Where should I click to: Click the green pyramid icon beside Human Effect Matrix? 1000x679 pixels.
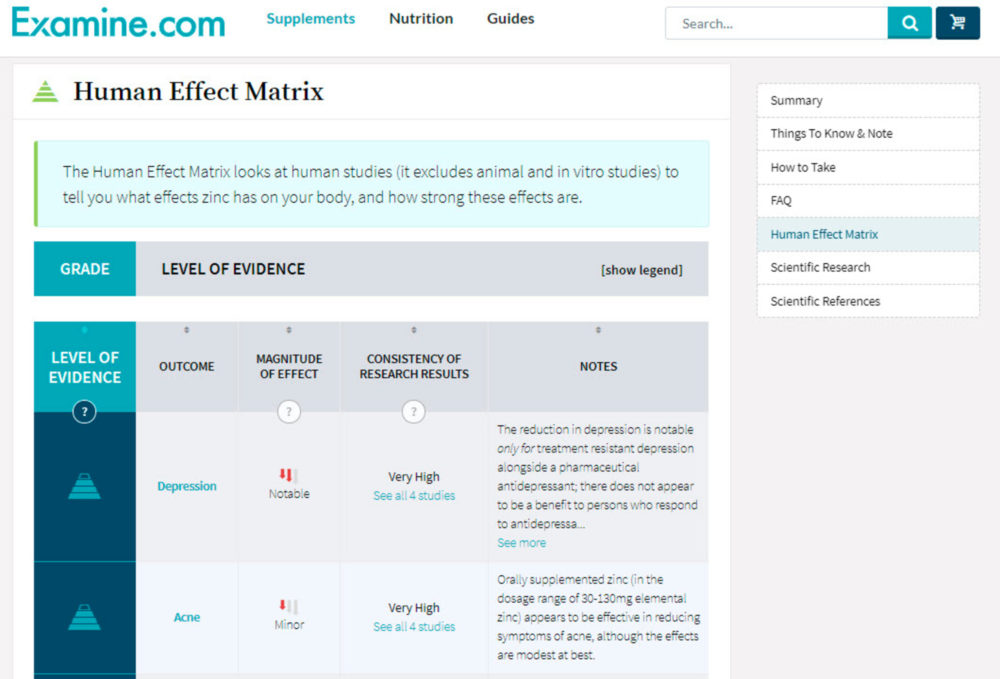click(45, 92)
